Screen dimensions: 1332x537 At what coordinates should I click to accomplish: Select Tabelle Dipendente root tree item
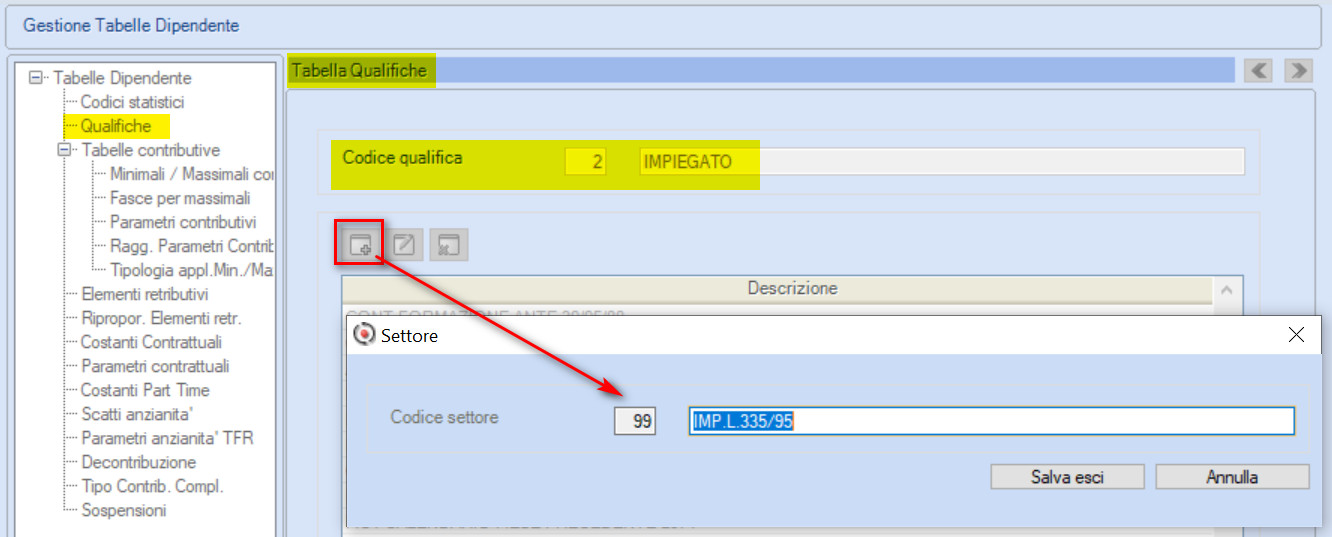point(122,78)
